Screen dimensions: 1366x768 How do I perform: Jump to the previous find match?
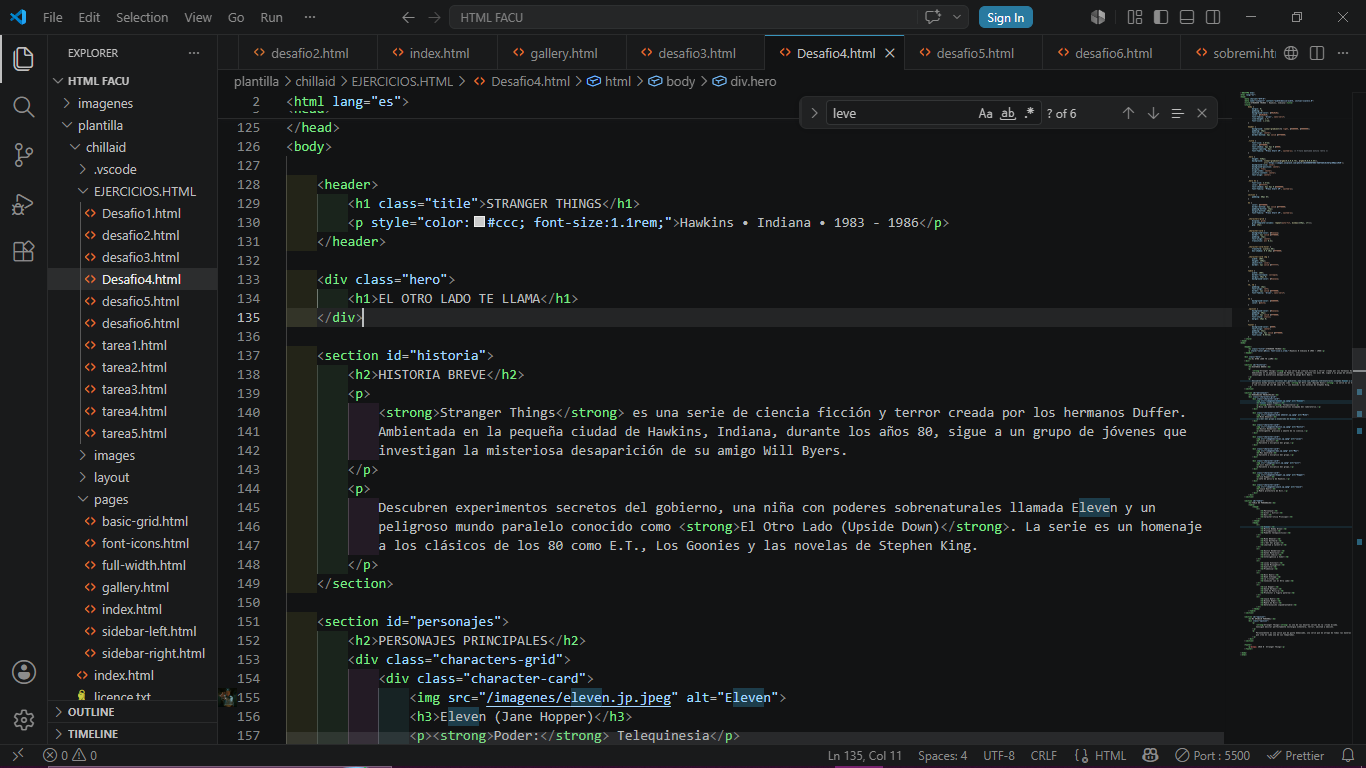pos(1128,113)
